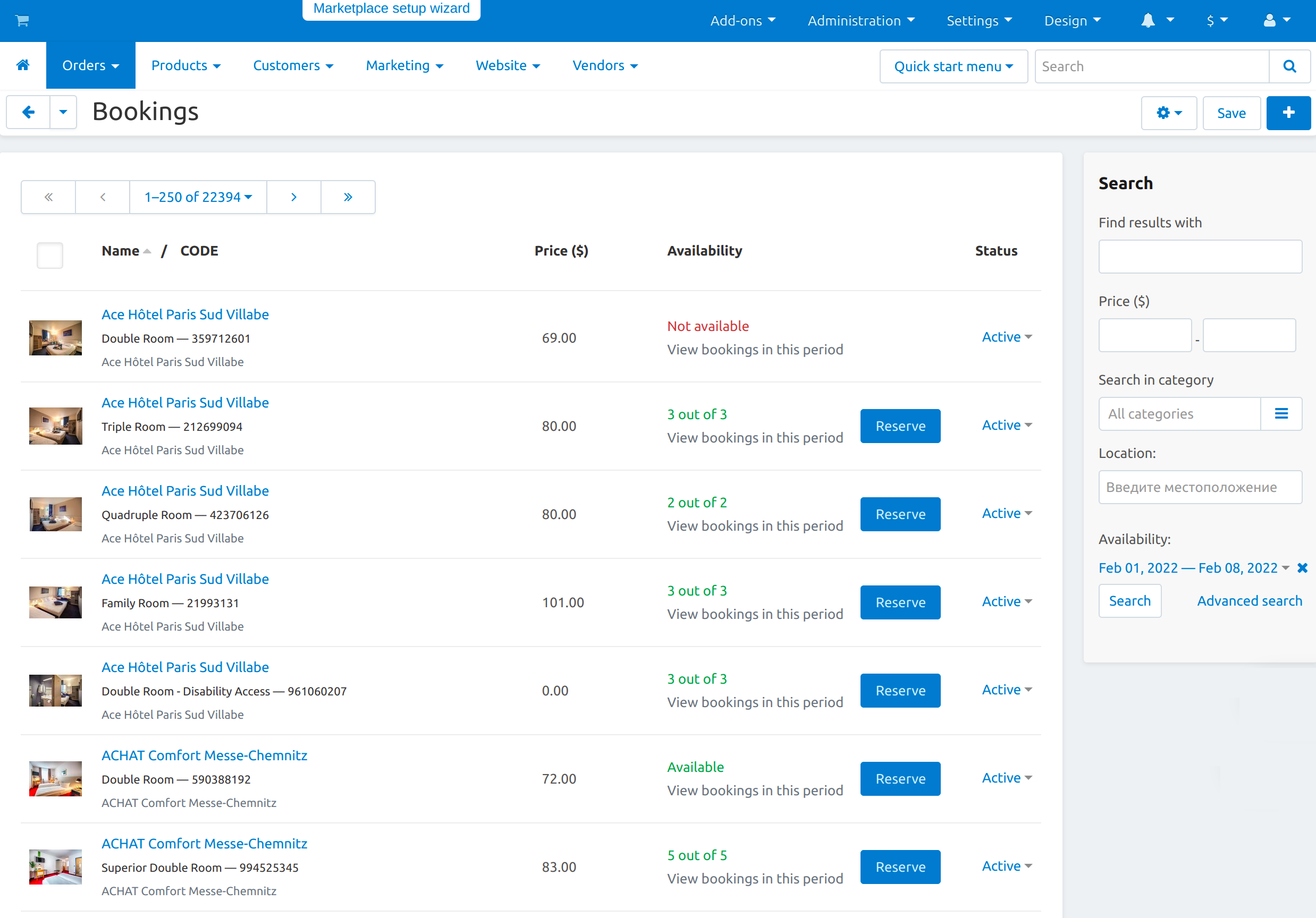
Task: Change status of Family Room 21993131
Action: (1007, 602)
